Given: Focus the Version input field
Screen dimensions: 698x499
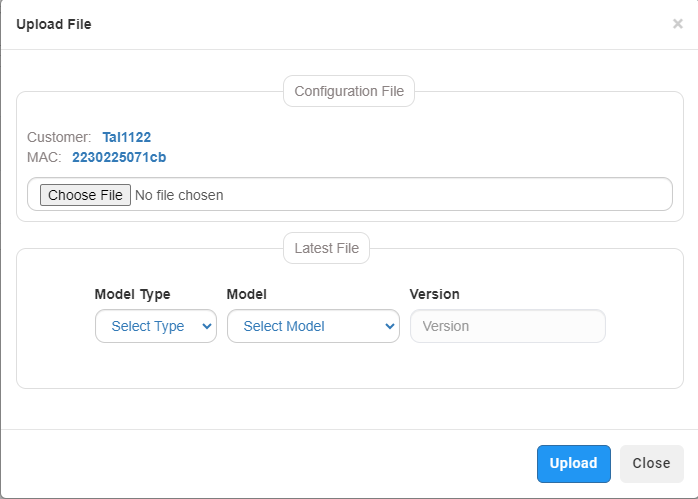Looking at the screenshot, I should click(507, 326).
